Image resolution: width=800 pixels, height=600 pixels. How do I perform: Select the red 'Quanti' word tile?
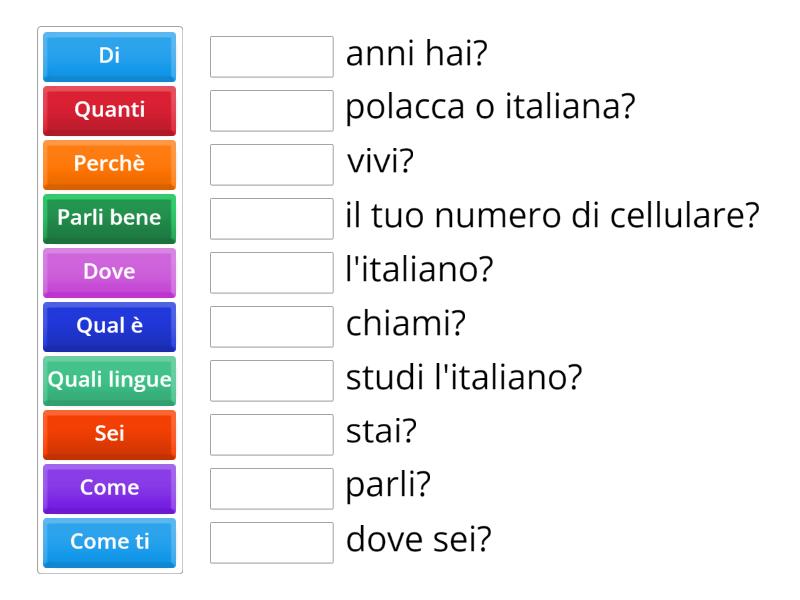pyautogui.click(x=108, y=111)
